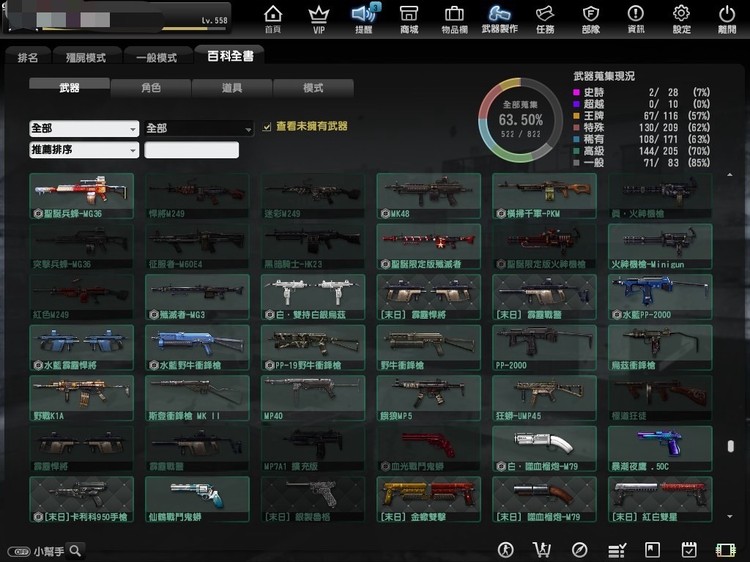
Task: Expand the second dark 全部 dropdown
Action: tap(199, 128)
